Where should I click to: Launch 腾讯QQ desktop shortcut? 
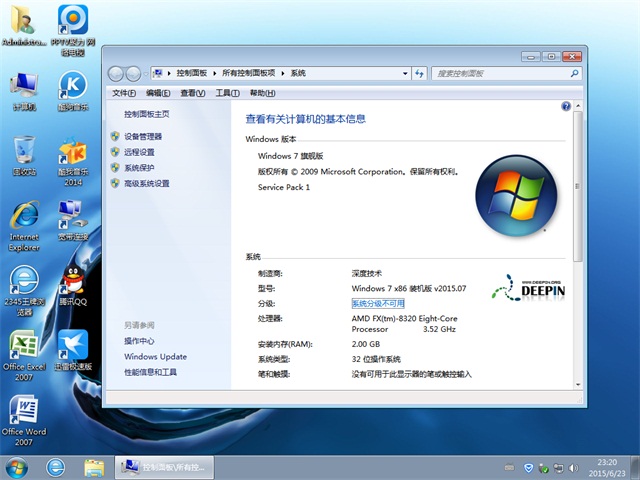[x=73, y=285]
